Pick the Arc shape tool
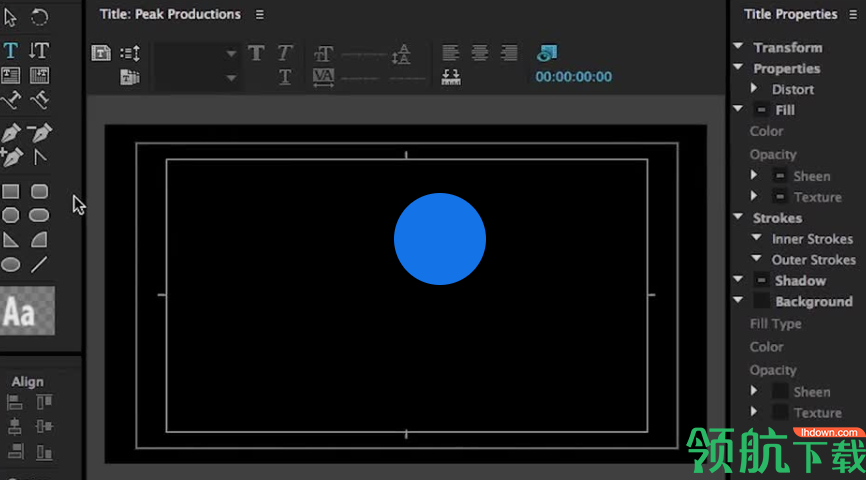Viewport: 866px width, 480px height. pos(39,240)
